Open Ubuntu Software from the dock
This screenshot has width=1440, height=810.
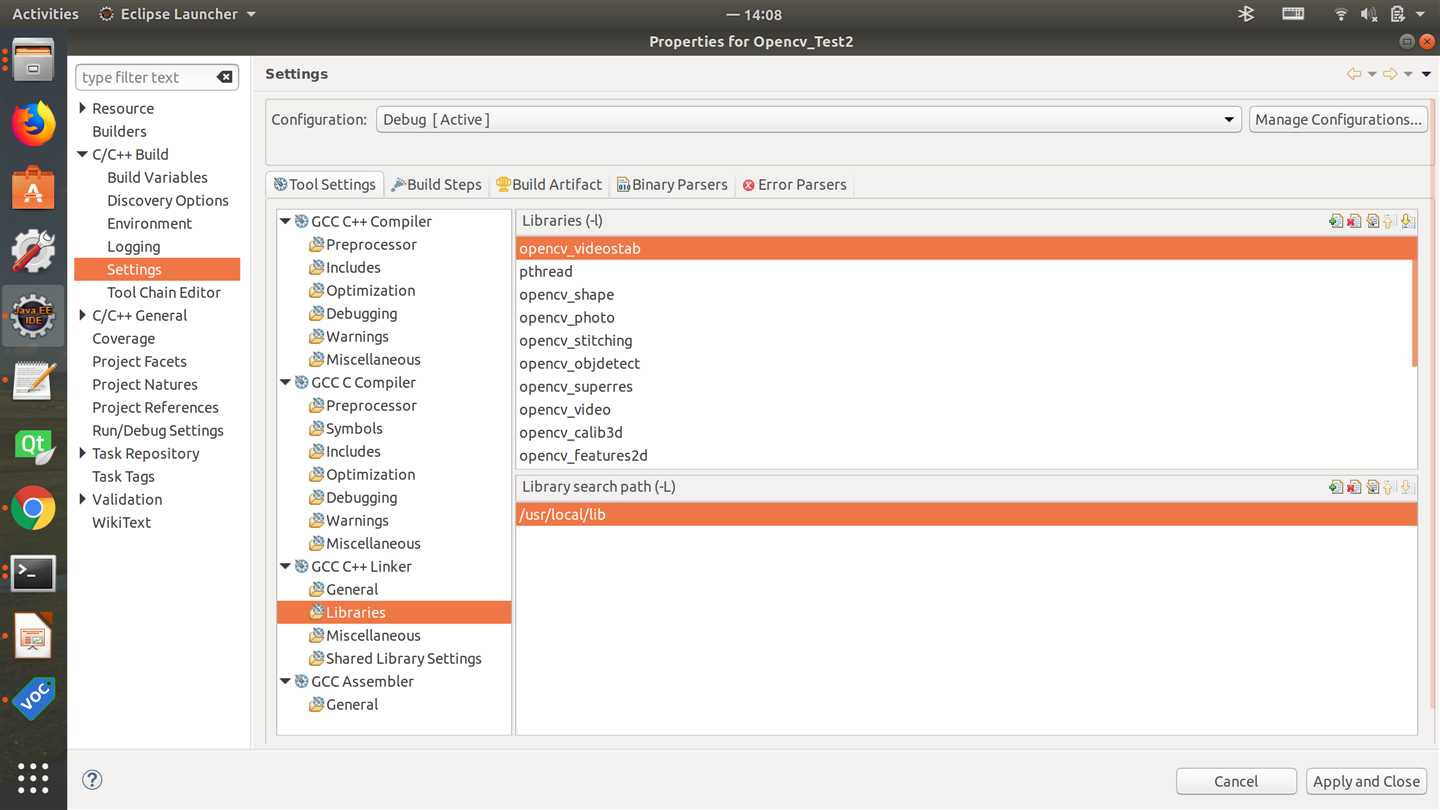pos(33,188)
